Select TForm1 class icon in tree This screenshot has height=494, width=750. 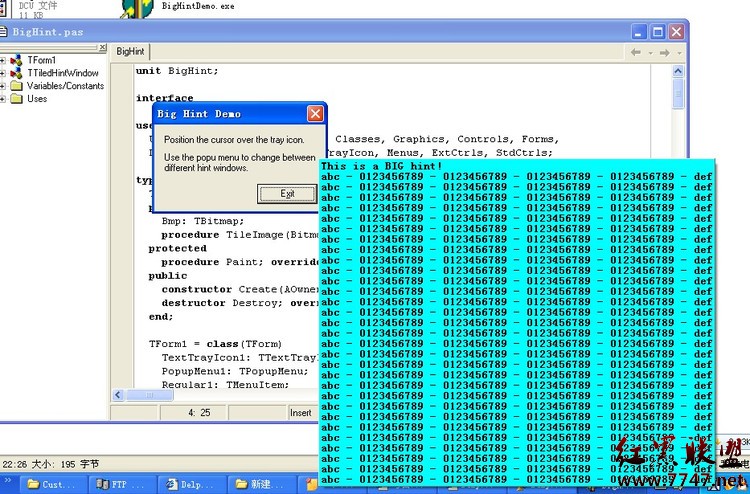16,60
